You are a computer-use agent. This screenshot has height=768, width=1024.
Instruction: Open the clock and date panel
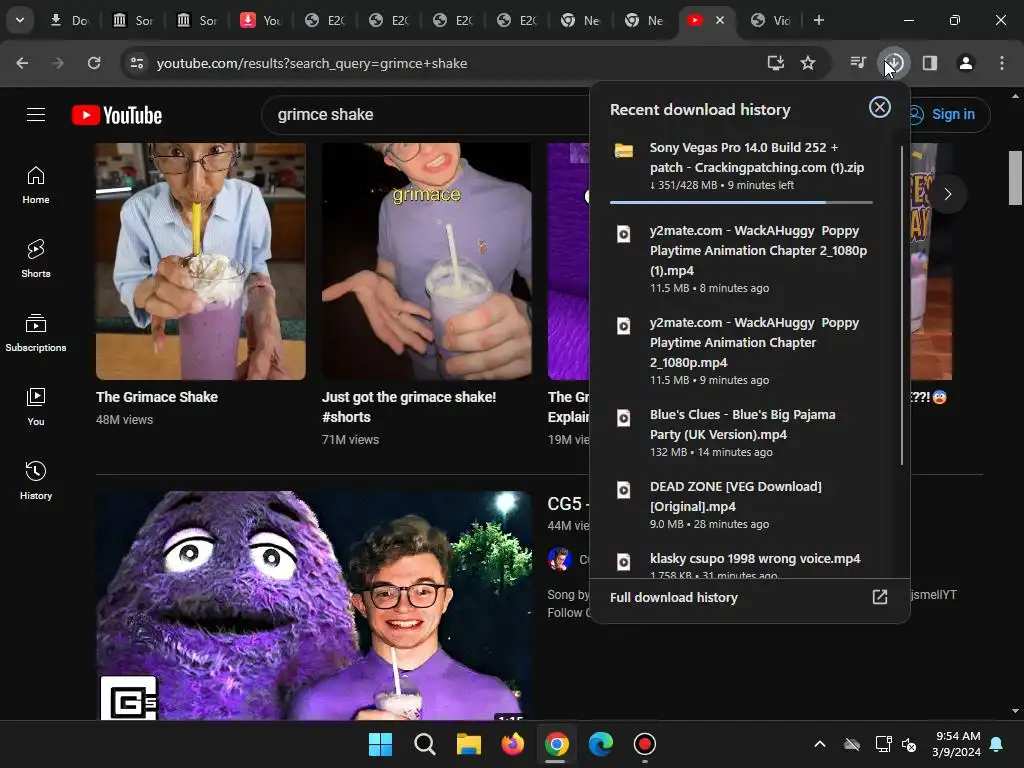pos(957,744)
